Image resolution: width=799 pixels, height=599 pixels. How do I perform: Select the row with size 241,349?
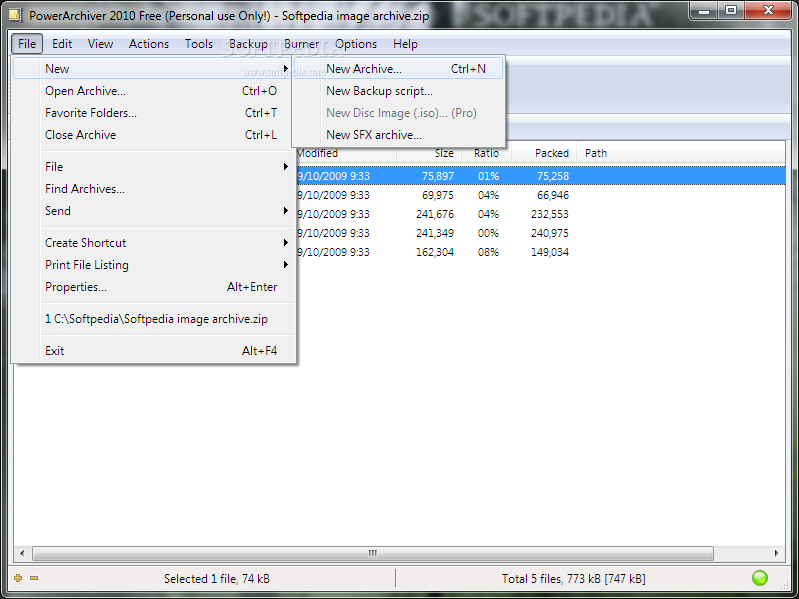tap(540, 233)
